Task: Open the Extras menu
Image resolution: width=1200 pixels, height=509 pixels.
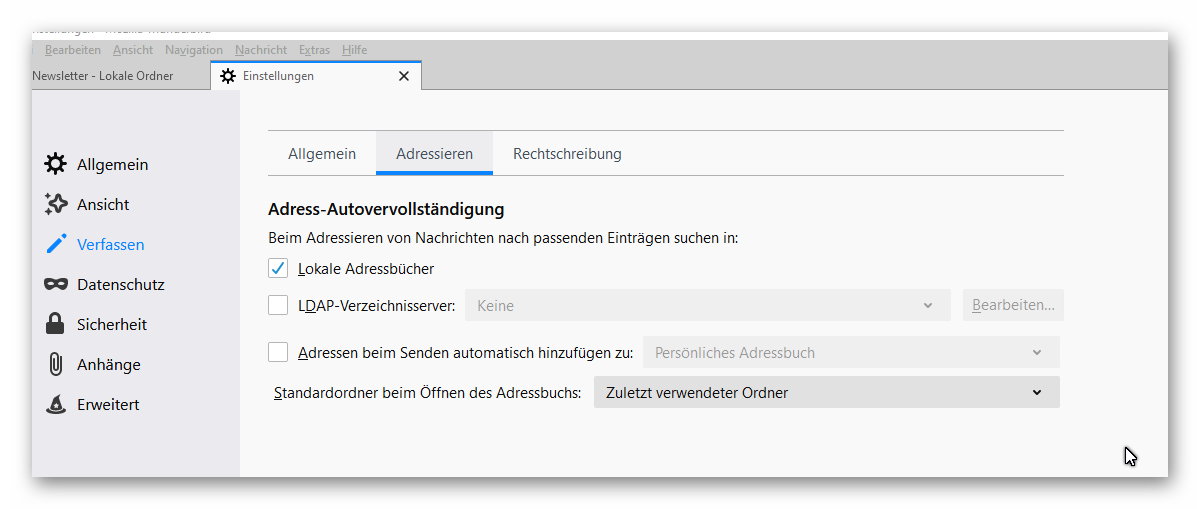Action: tap(314, 50)
